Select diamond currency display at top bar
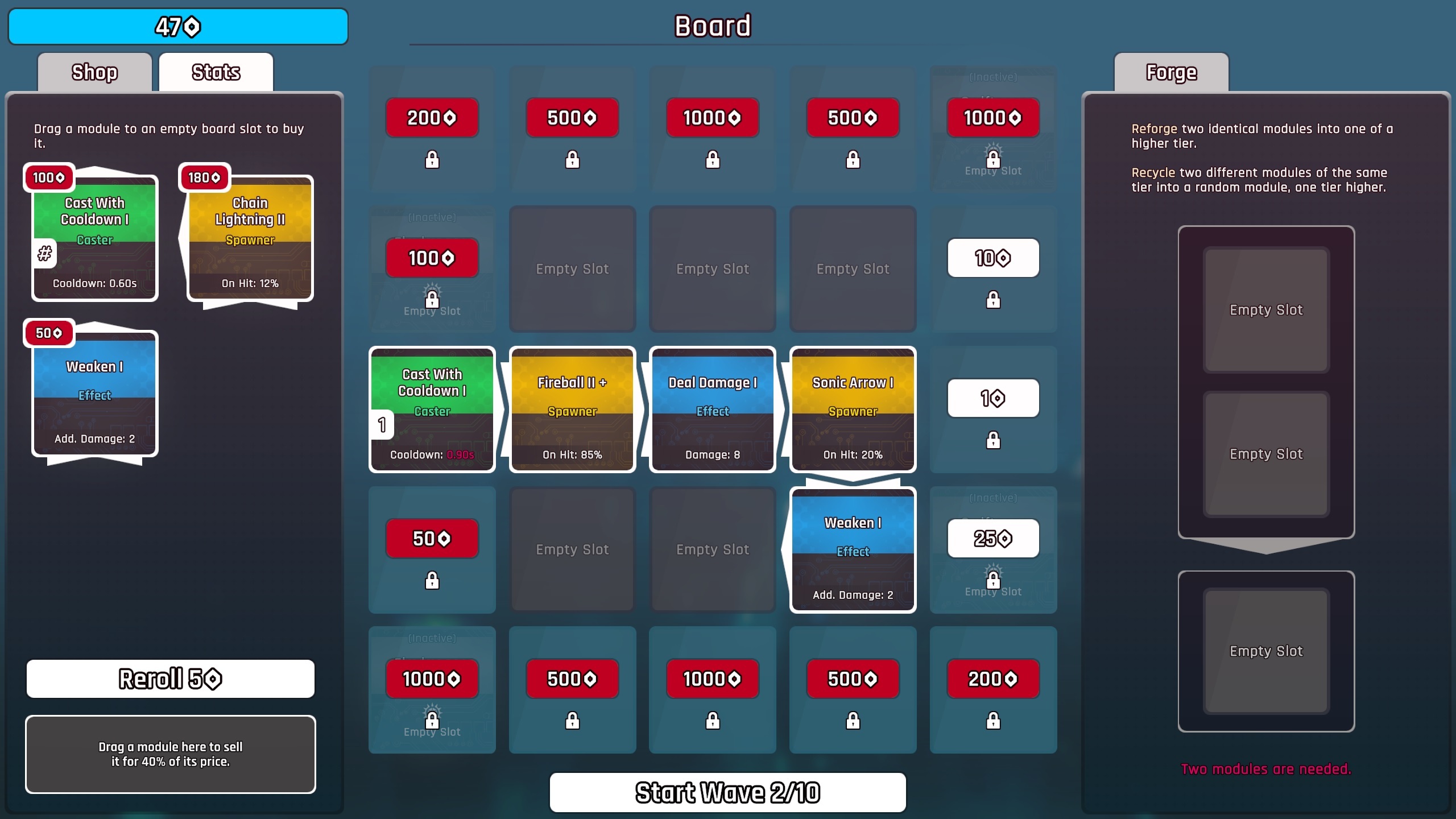Image resolution: width=1456 pixels, height=819 pixels. pyautogui.click(x=177, y=26)
